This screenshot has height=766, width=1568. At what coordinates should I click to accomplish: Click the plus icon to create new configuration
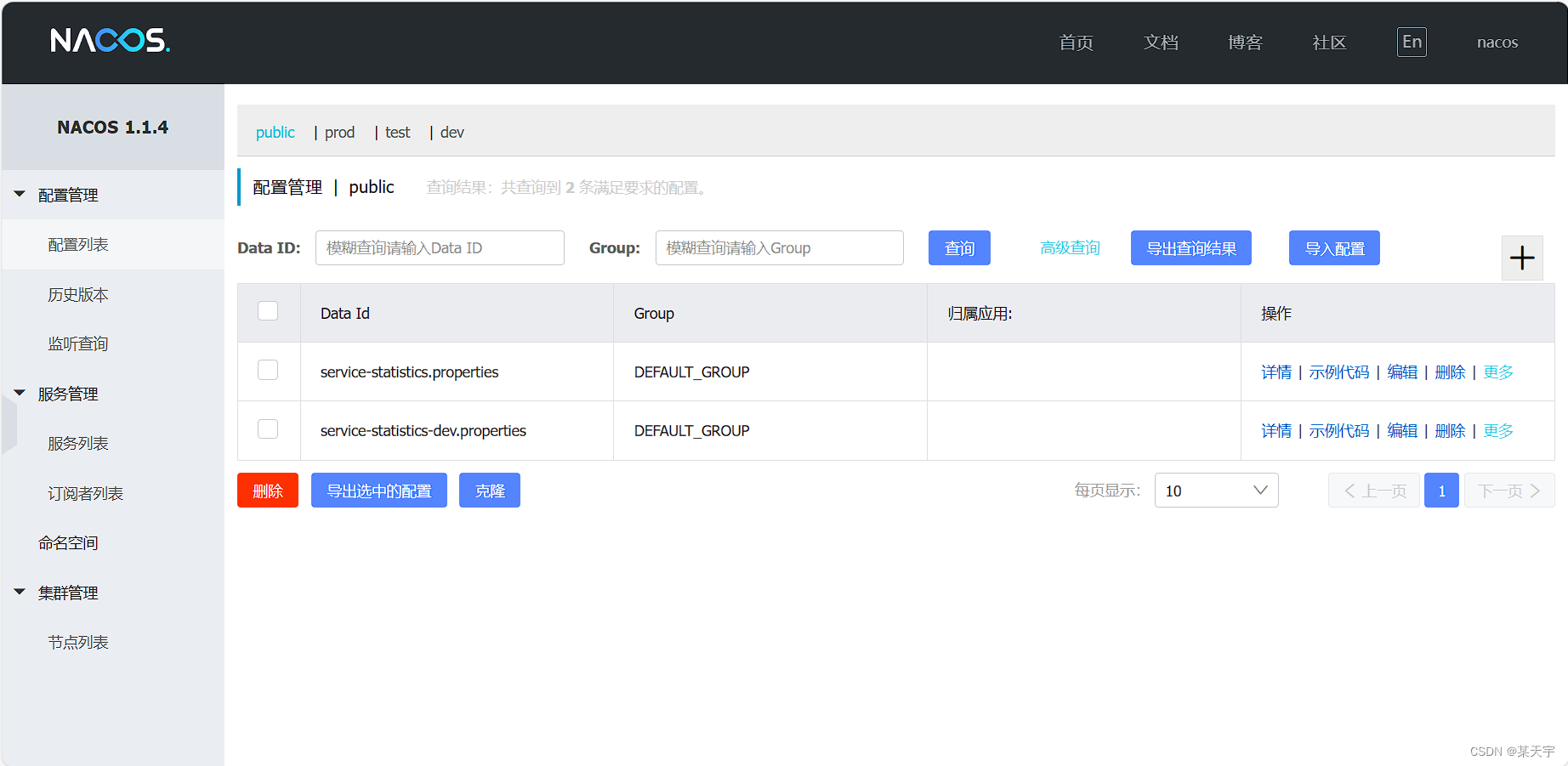pyautogui.click(x=1522, y=258)
